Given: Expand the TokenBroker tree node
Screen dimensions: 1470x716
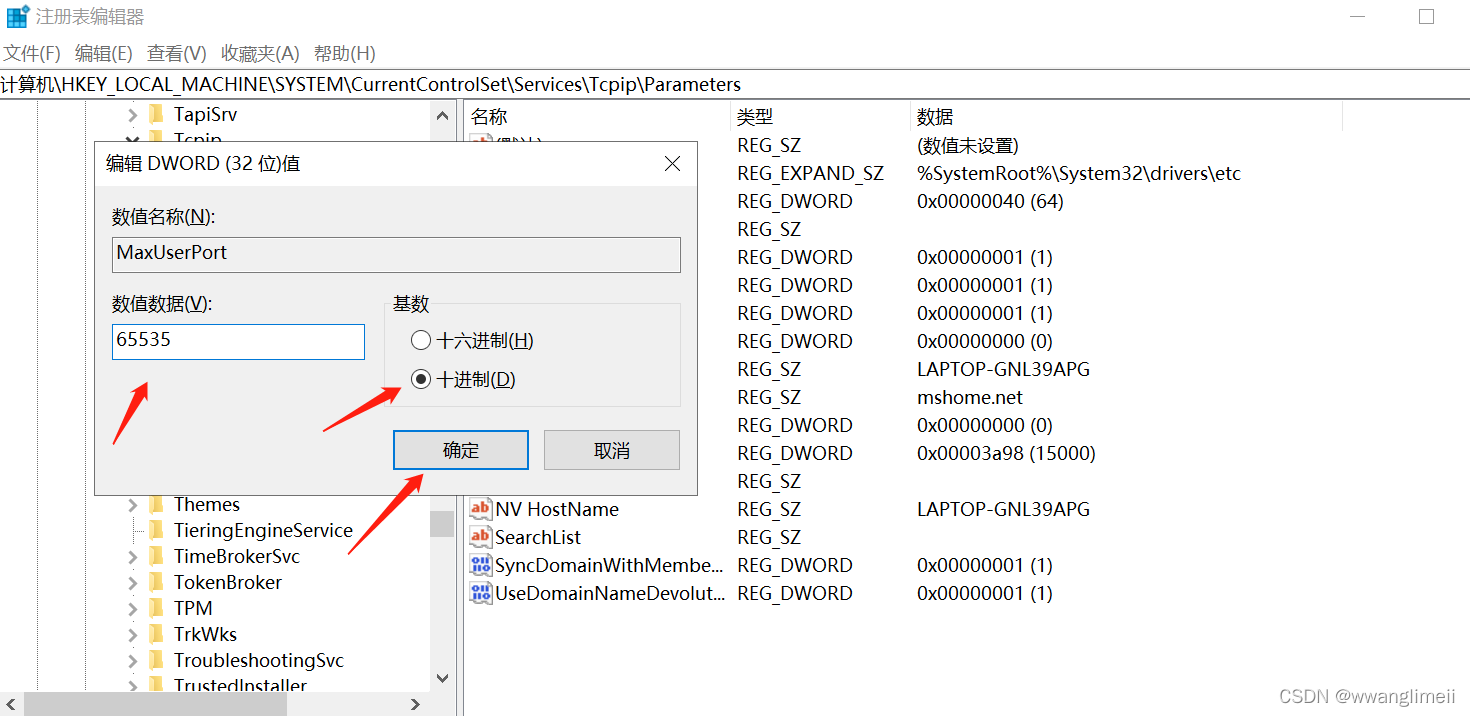Looking at the screenshot, I should (x=132, y=583).
